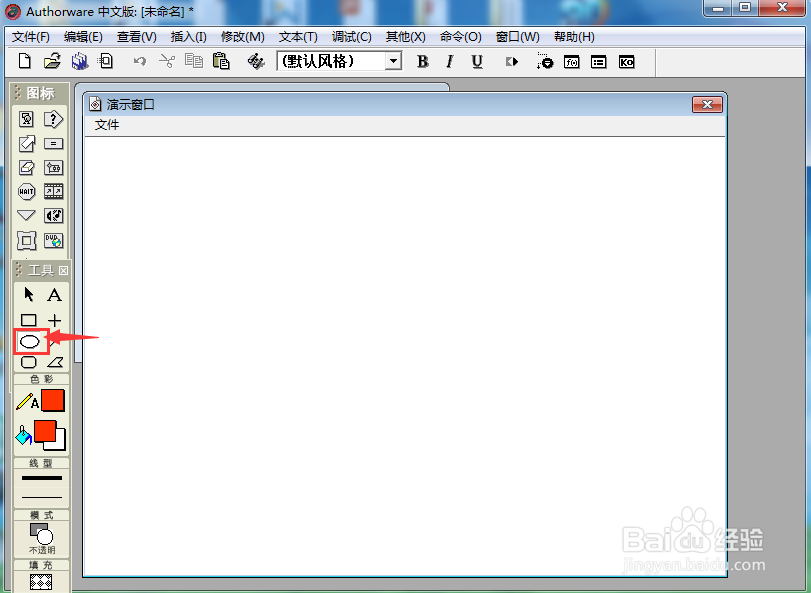Toggle underline formatting

pos(477,62)
